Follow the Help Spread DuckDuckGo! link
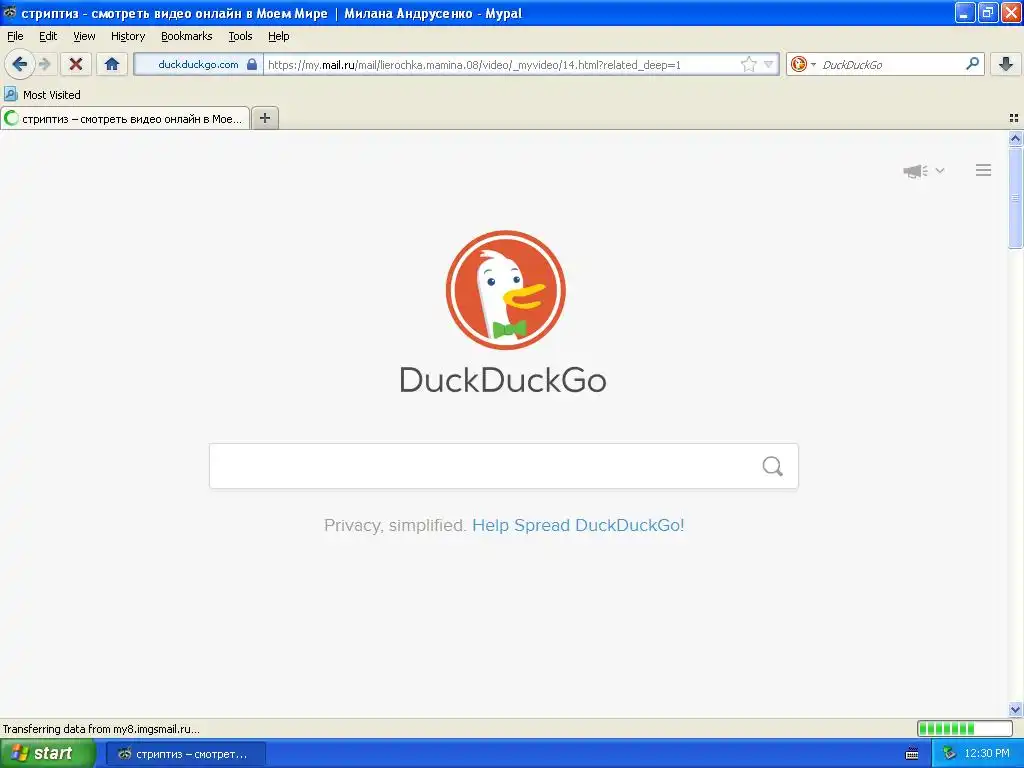Screen dimensions: 1024x768 click(x=578, y=525)
